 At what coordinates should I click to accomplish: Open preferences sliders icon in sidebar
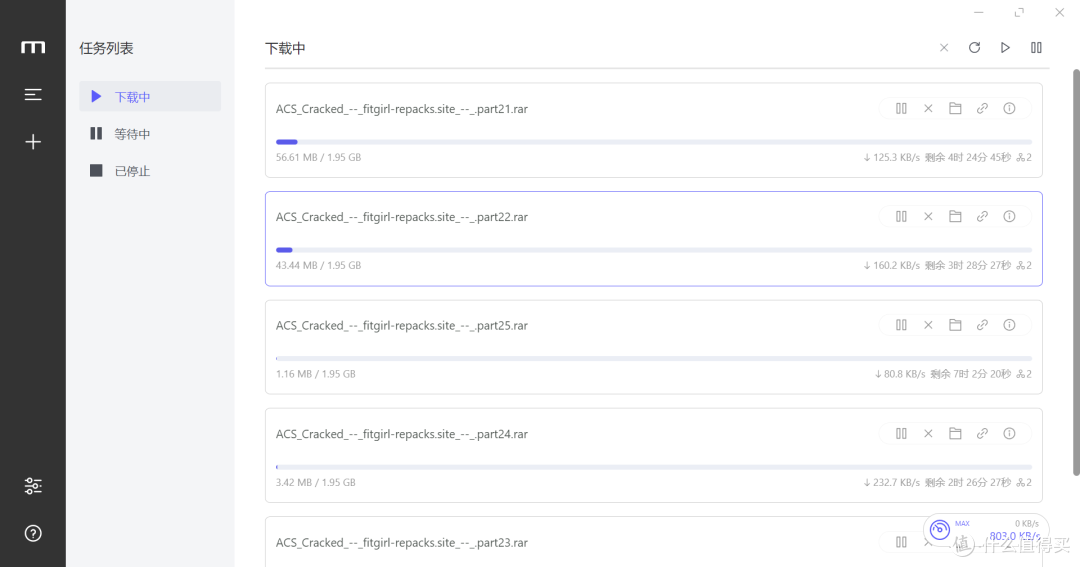point(33,486)
